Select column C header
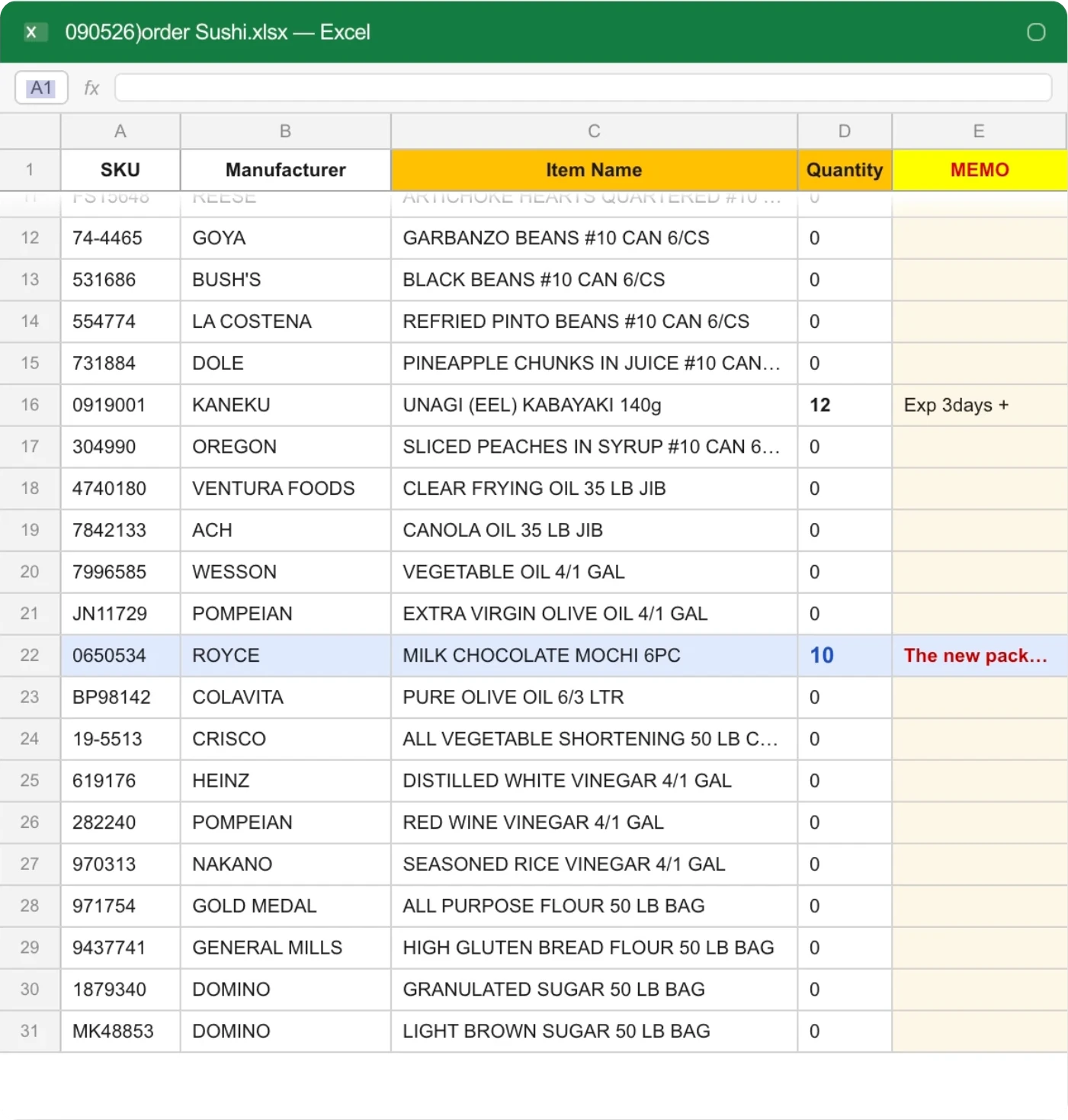The height and width of the screenshot is (1120, 1068). (595, 131)
